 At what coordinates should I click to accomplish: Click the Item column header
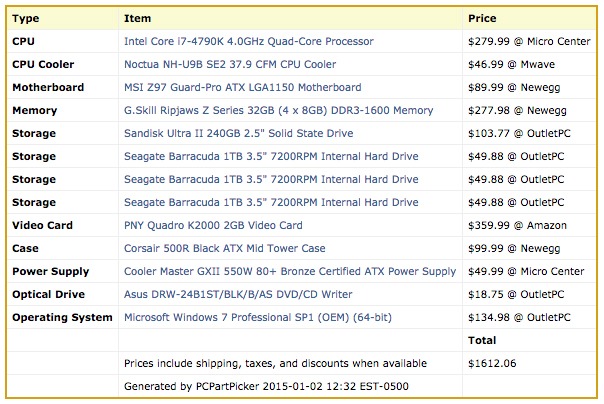(136, 18)
